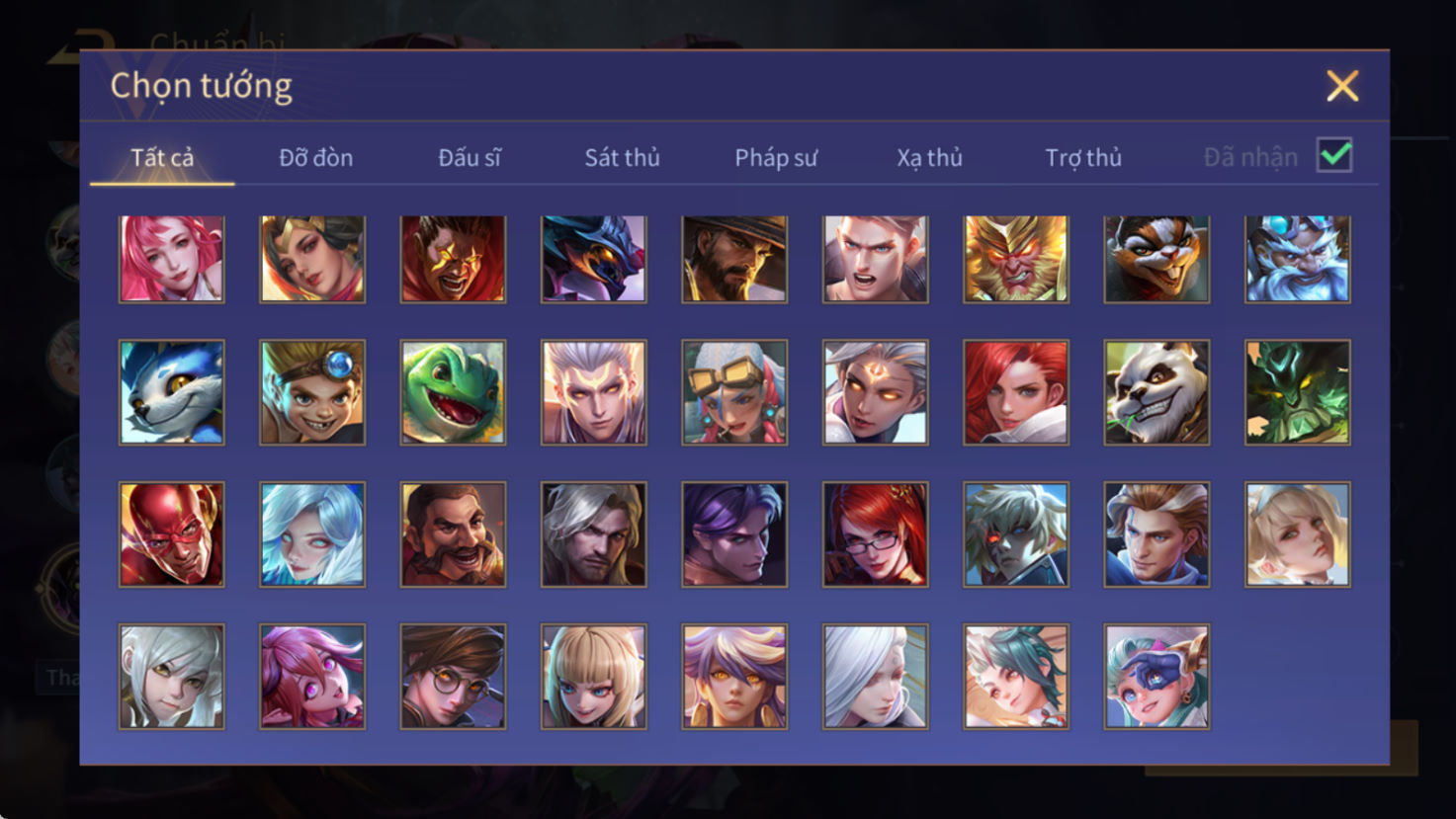1456x819 pixels.
Task: Open the Trợ thủ tab
Action: 1083,158
